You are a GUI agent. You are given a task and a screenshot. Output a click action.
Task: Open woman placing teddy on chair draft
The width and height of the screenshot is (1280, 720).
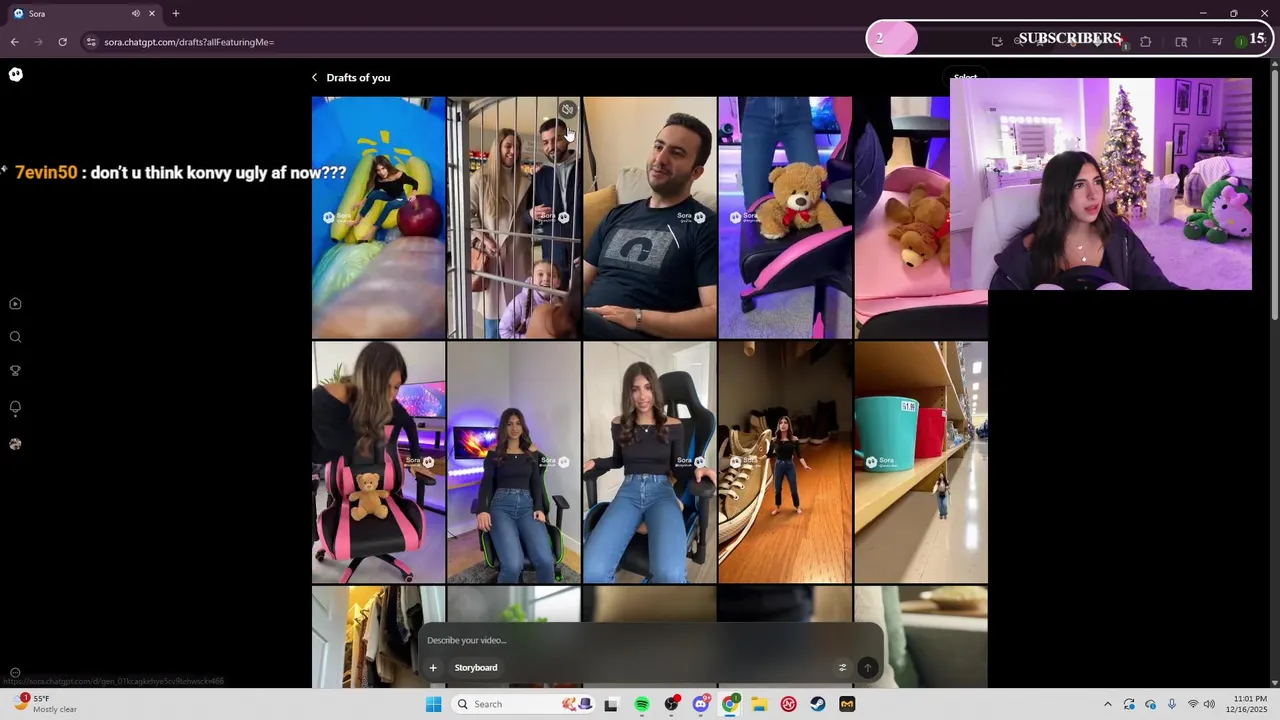point(378,462)
